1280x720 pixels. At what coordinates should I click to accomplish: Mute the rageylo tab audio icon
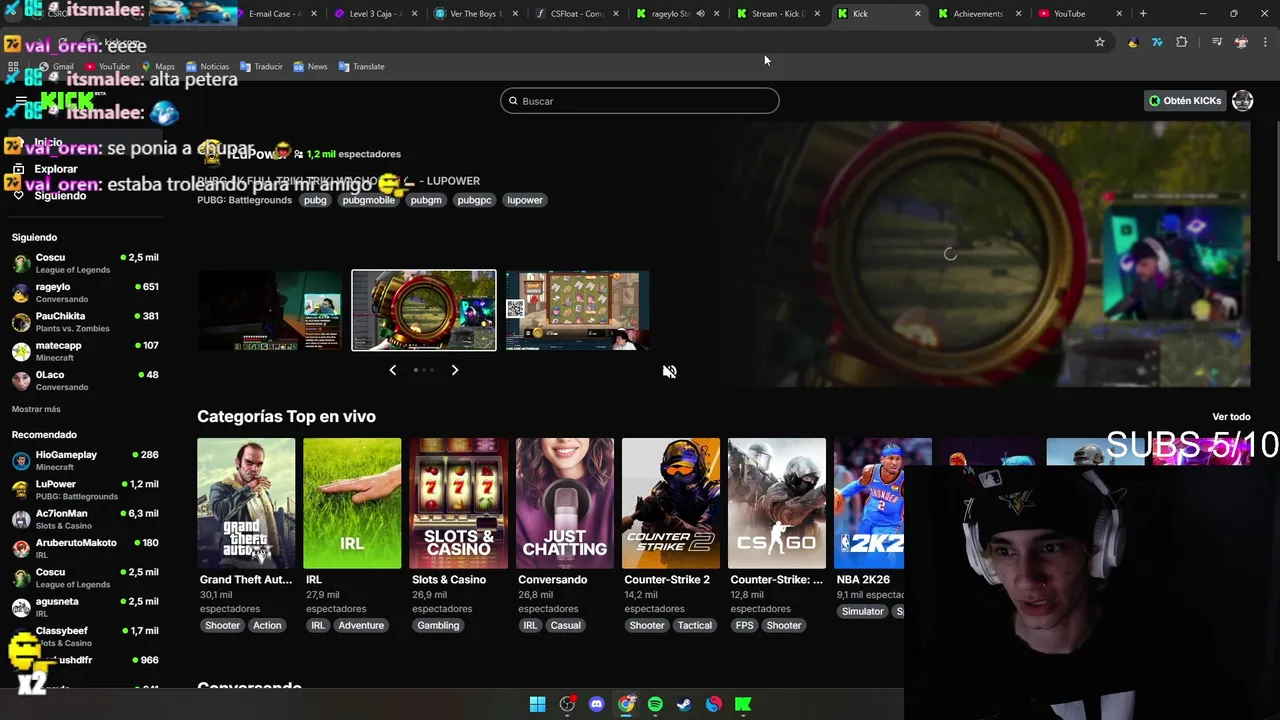point(700,14)
